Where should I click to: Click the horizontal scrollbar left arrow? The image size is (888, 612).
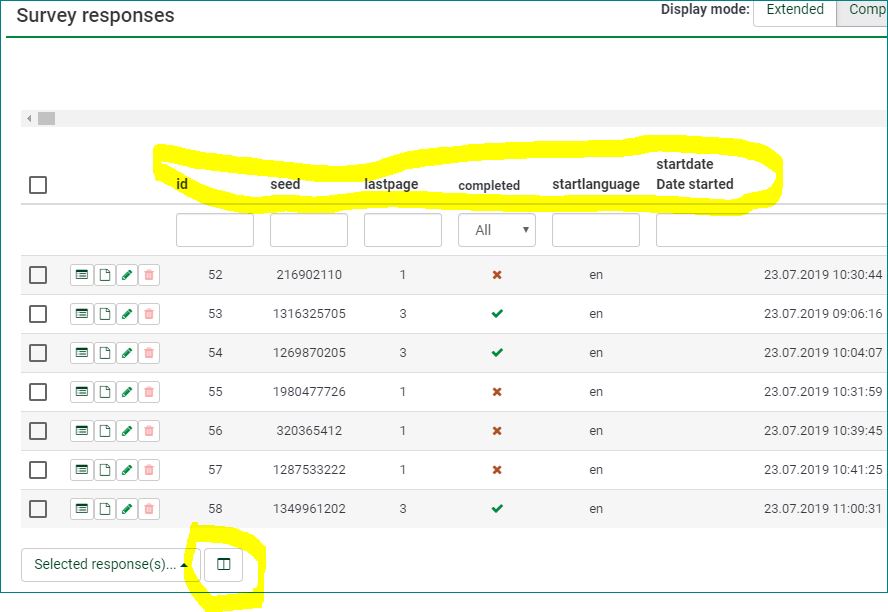pyautogui.click(x=30, y=119)
